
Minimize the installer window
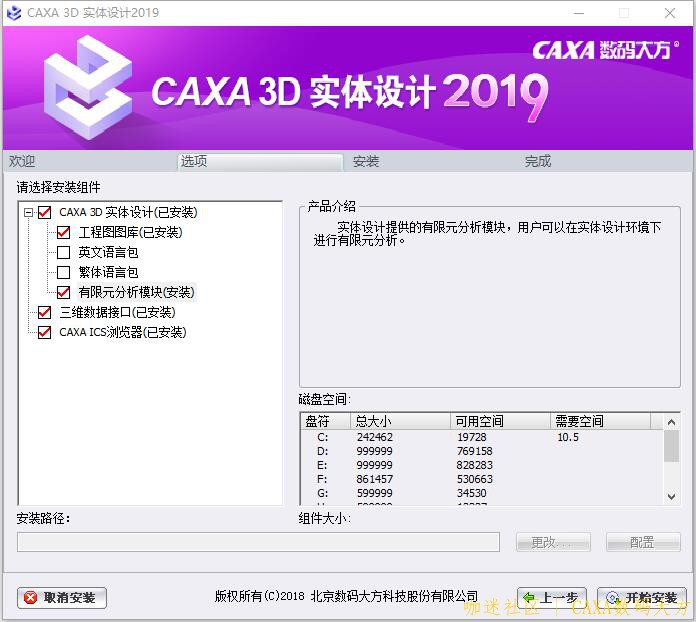pos(579,13)
